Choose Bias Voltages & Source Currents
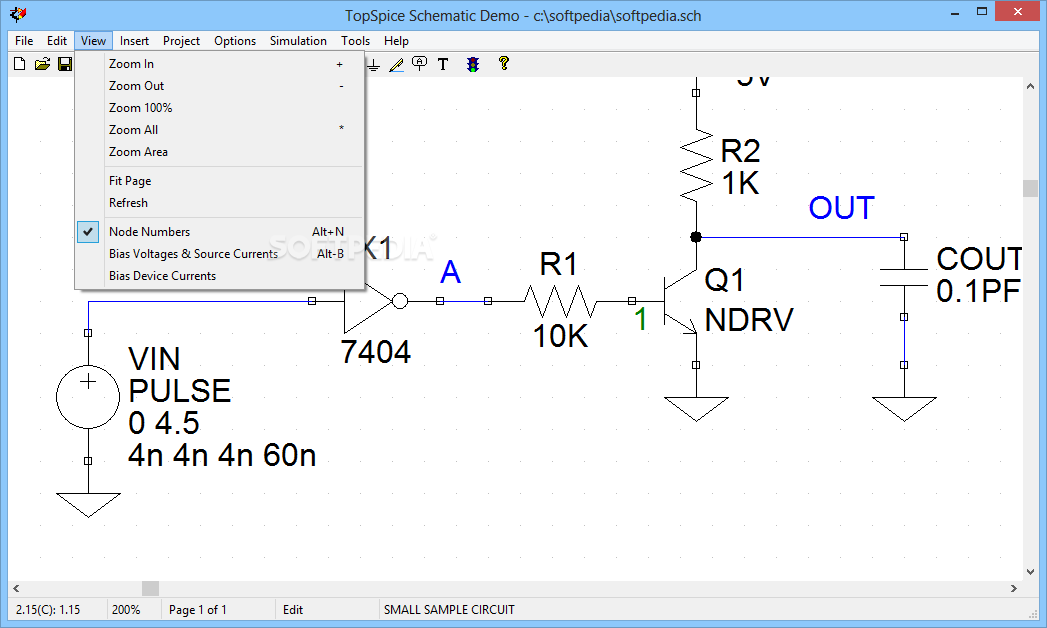Image resolution: width=1047 pixels, height=628 pixels. click(x=220, y=254)
